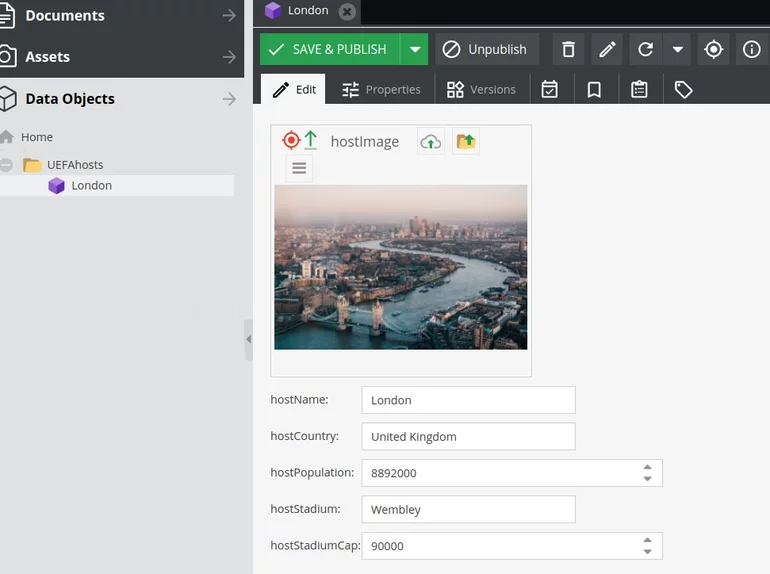Click the red target icon on hostImage
This screenshot has width=770, height=574.
click(291, 140)
